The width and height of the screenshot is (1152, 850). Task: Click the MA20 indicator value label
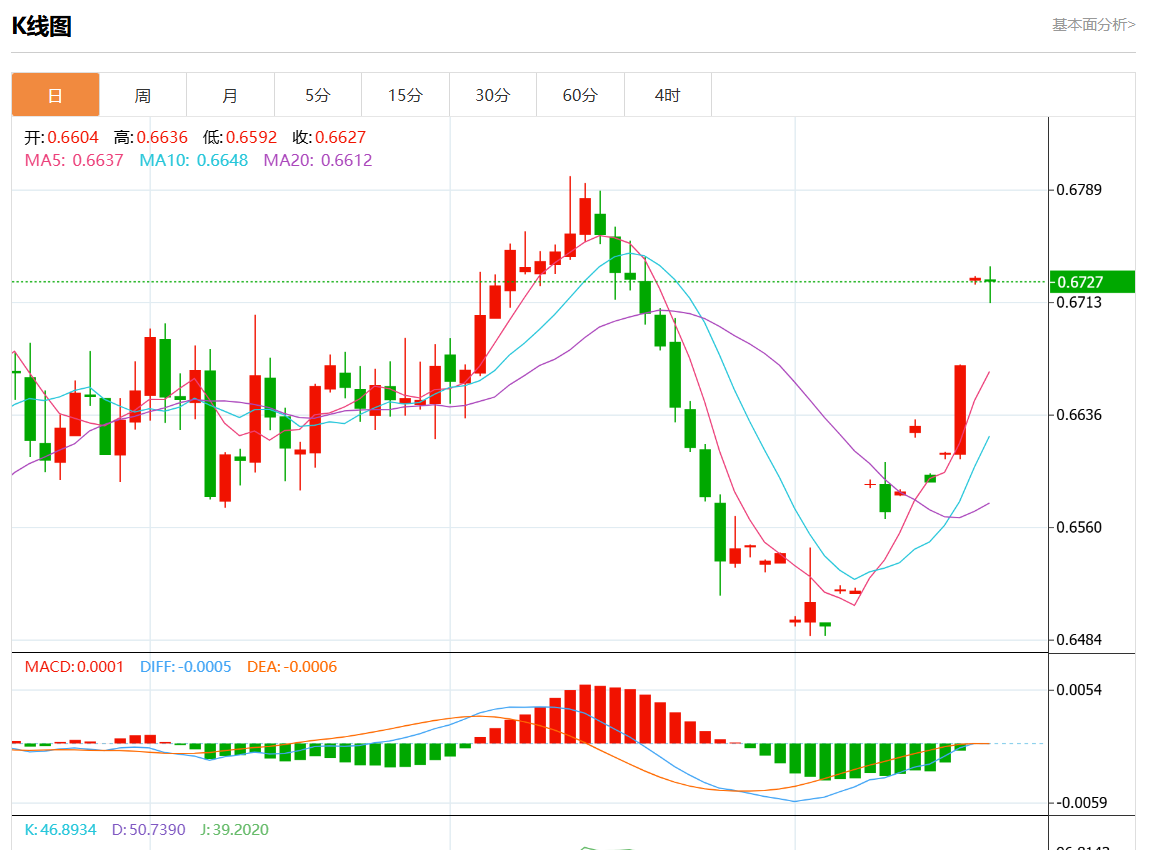pyautogui.click(x=318, y=160)
